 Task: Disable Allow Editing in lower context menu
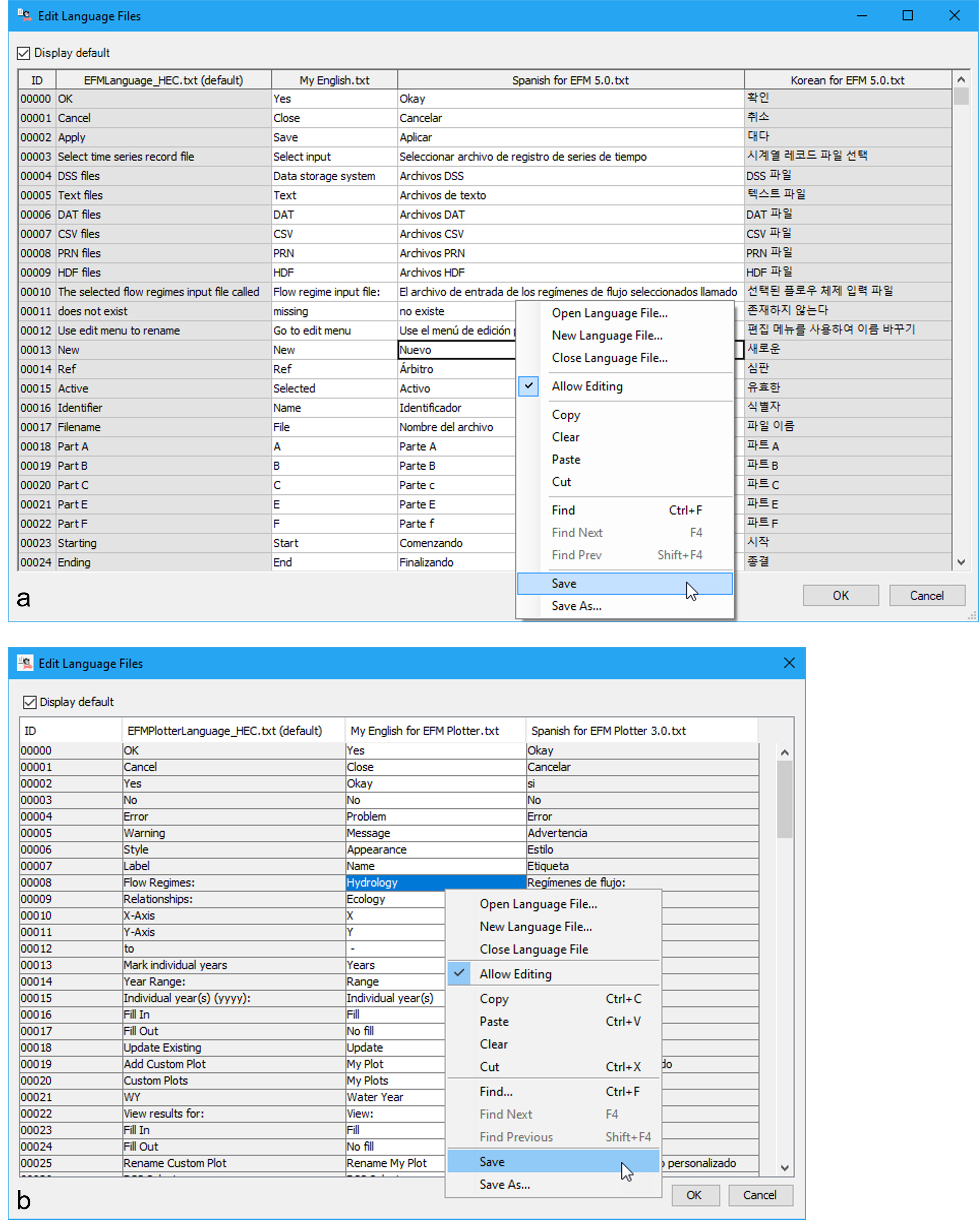515,974
